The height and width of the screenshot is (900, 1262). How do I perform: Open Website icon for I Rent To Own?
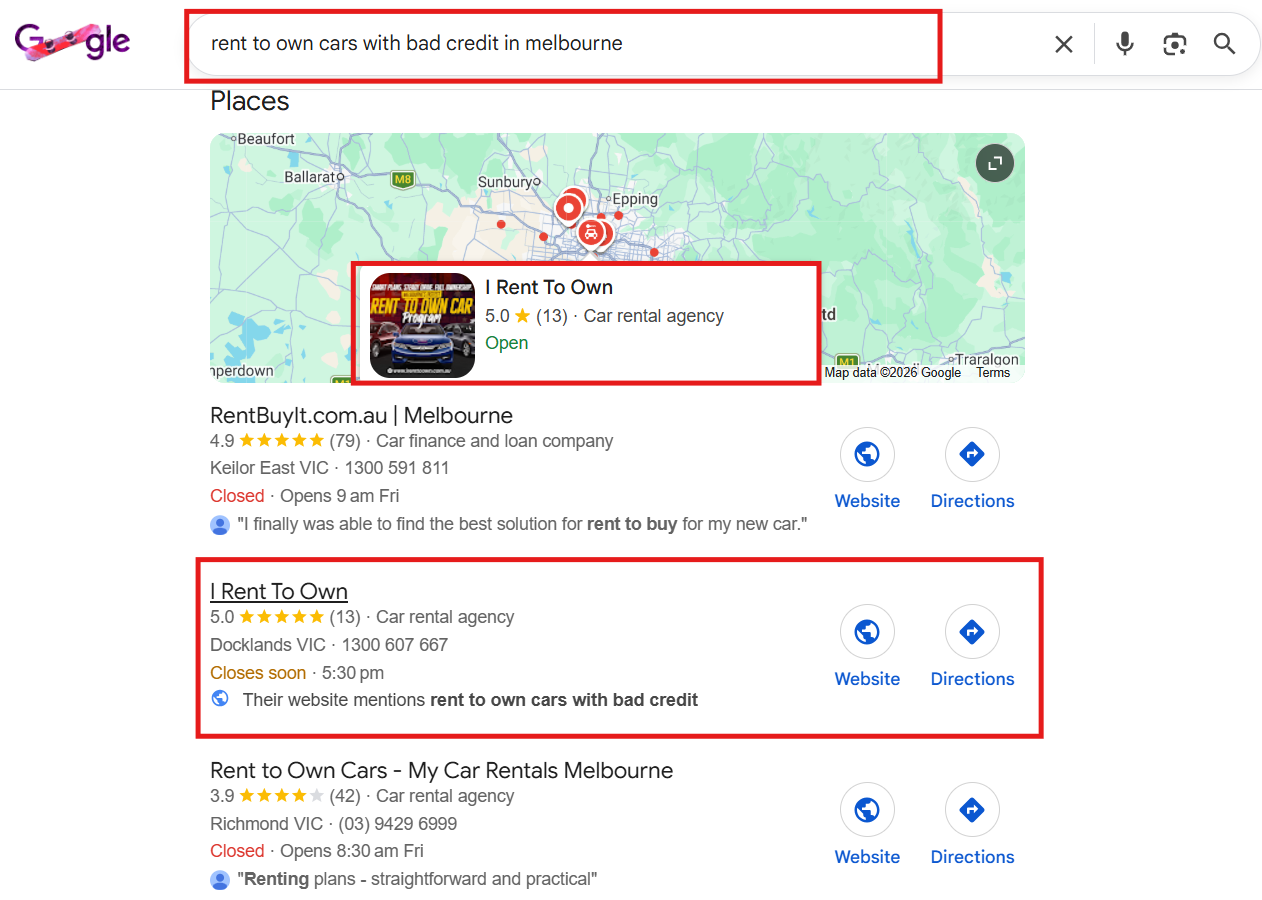(x=867, y=633)
